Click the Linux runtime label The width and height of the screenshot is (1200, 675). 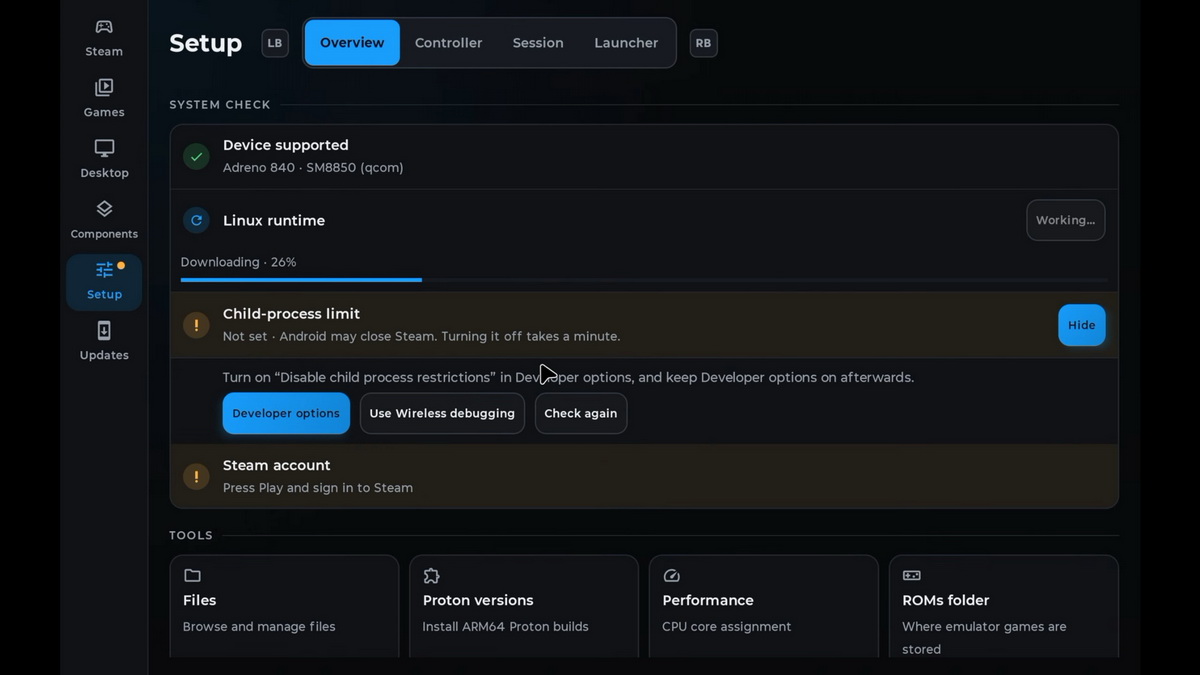tap(274, 220)
